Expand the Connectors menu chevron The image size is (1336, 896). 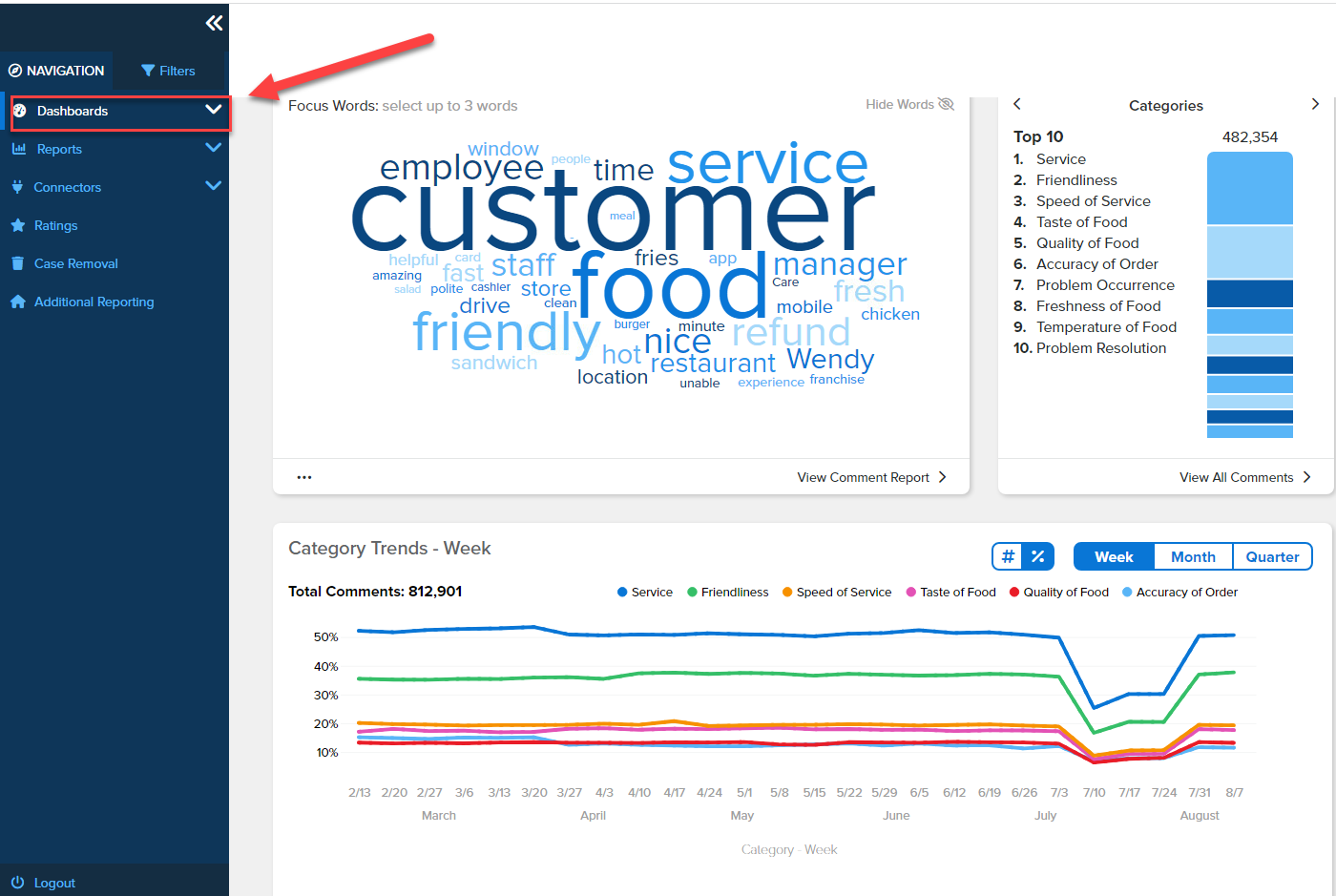click(214, 186)
